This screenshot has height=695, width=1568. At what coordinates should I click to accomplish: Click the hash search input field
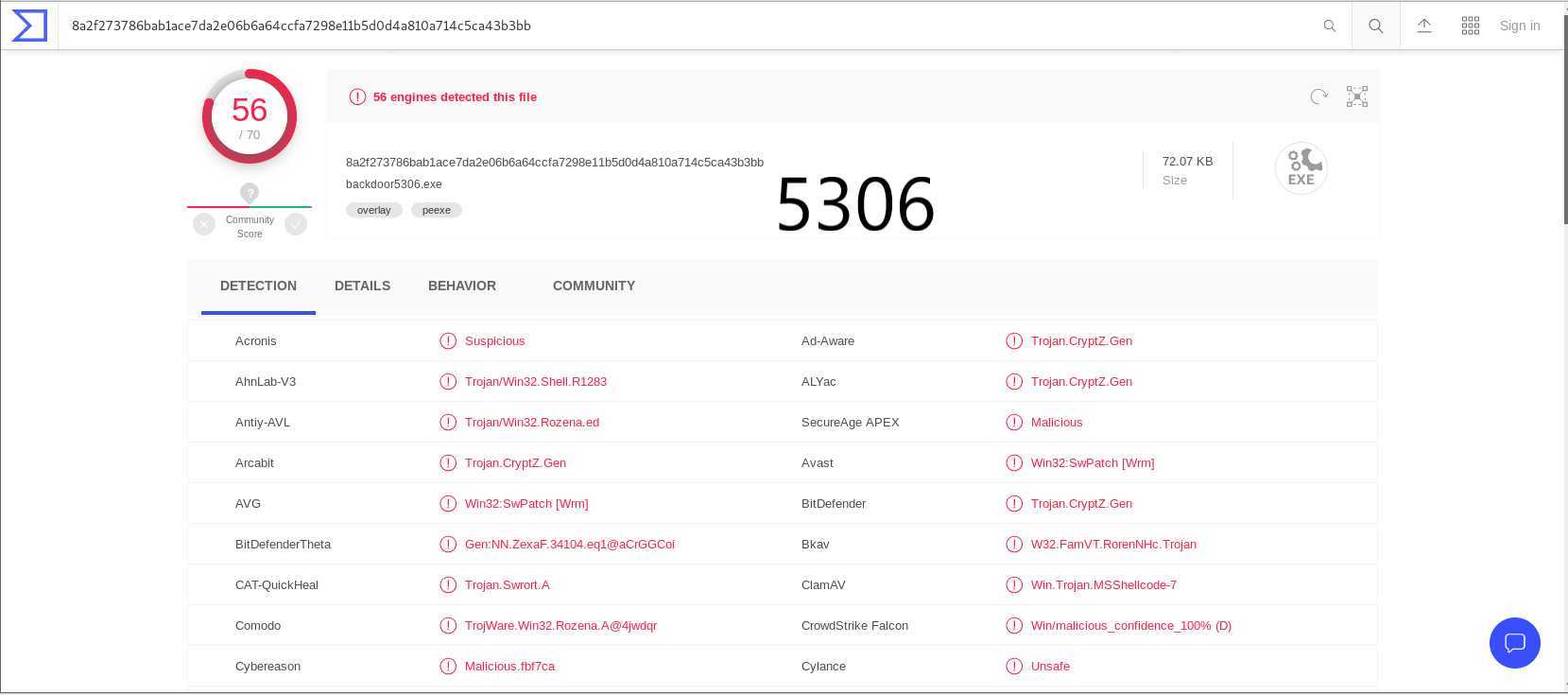690,26
